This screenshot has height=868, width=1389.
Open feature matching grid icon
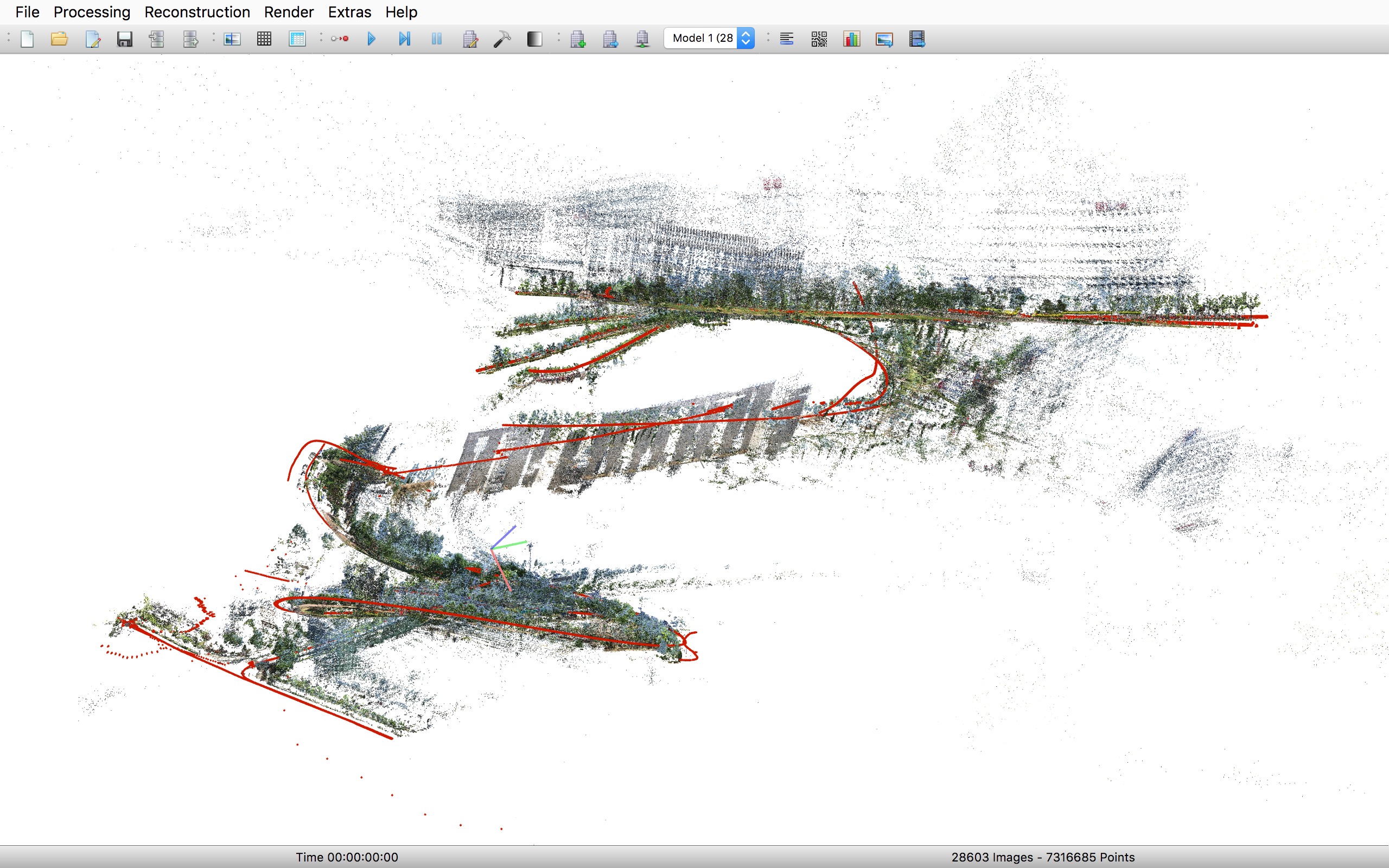click(264, 39)
